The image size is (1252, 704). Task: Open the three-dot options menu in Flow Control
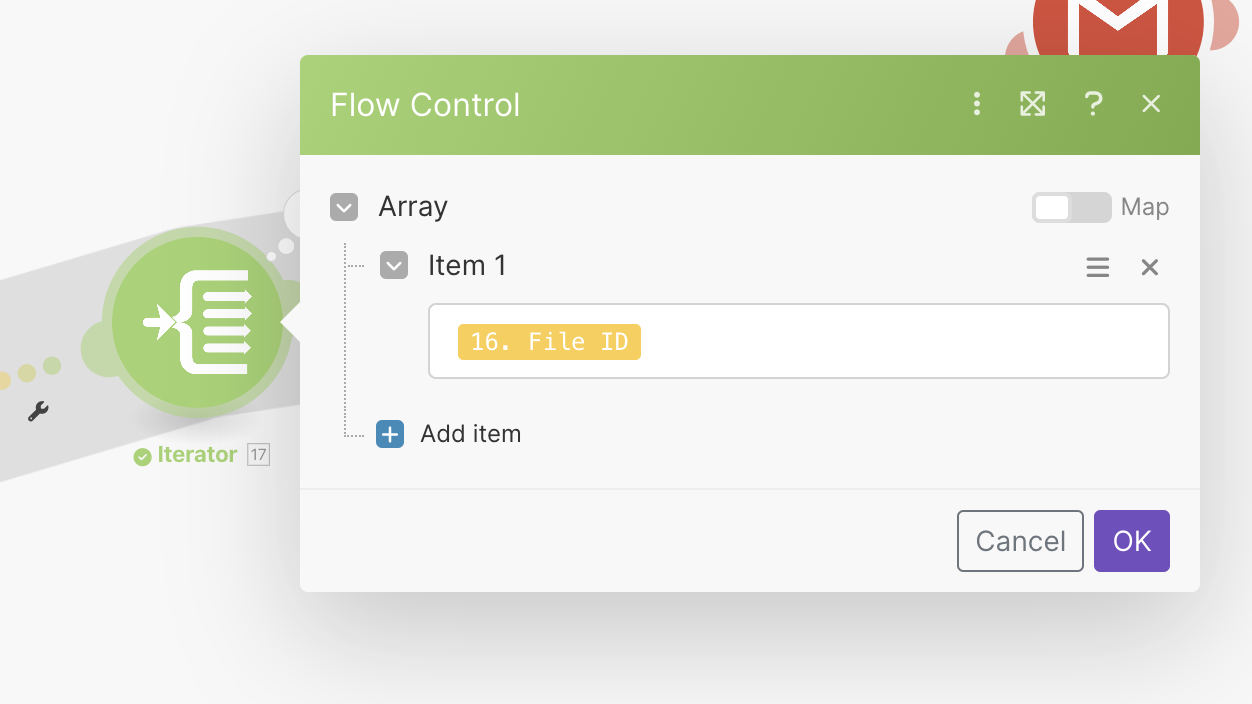tap(977, 104)
